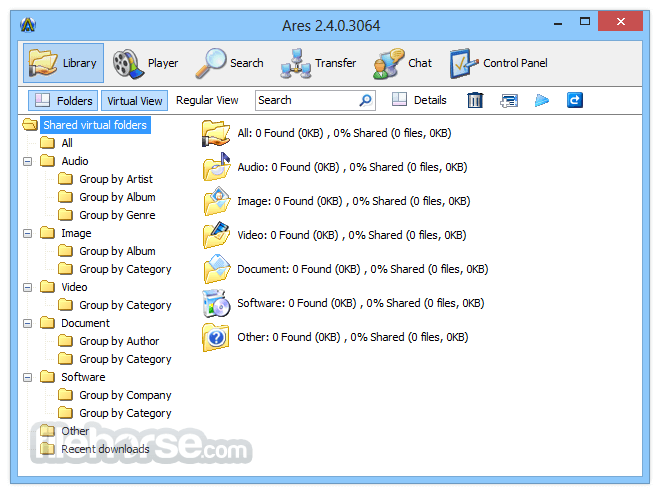Click the Document summary folder icon
Viewport: 659px width, 494px height.
[216, 269]
